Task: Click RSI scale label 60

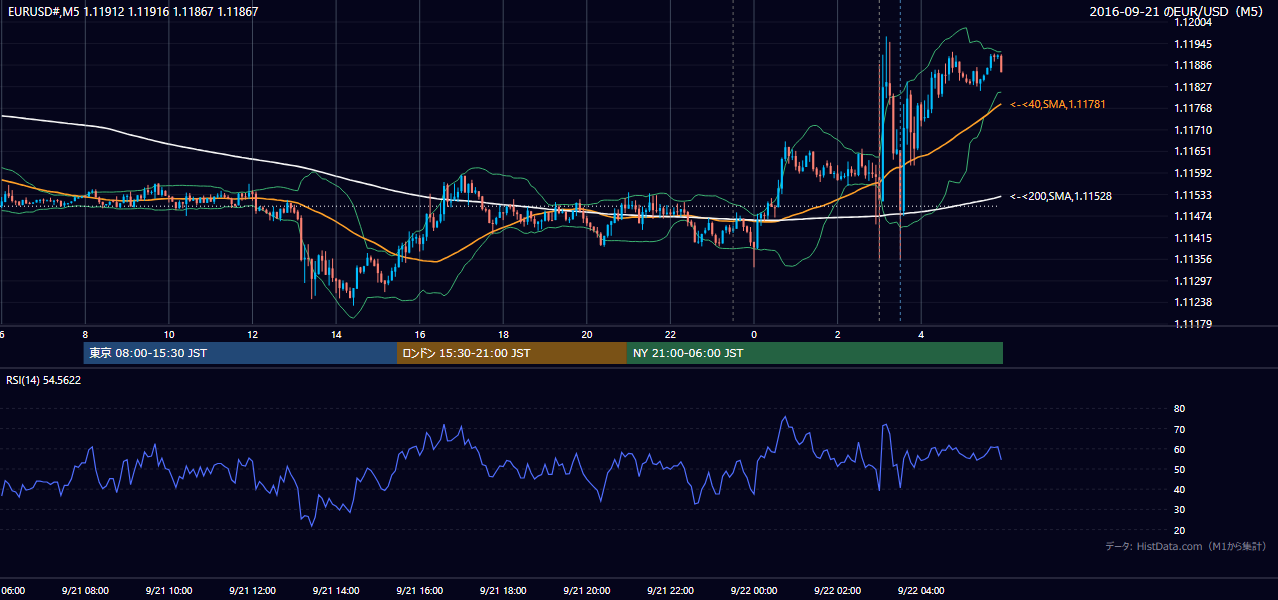Action: click(x=1179, y=449)
